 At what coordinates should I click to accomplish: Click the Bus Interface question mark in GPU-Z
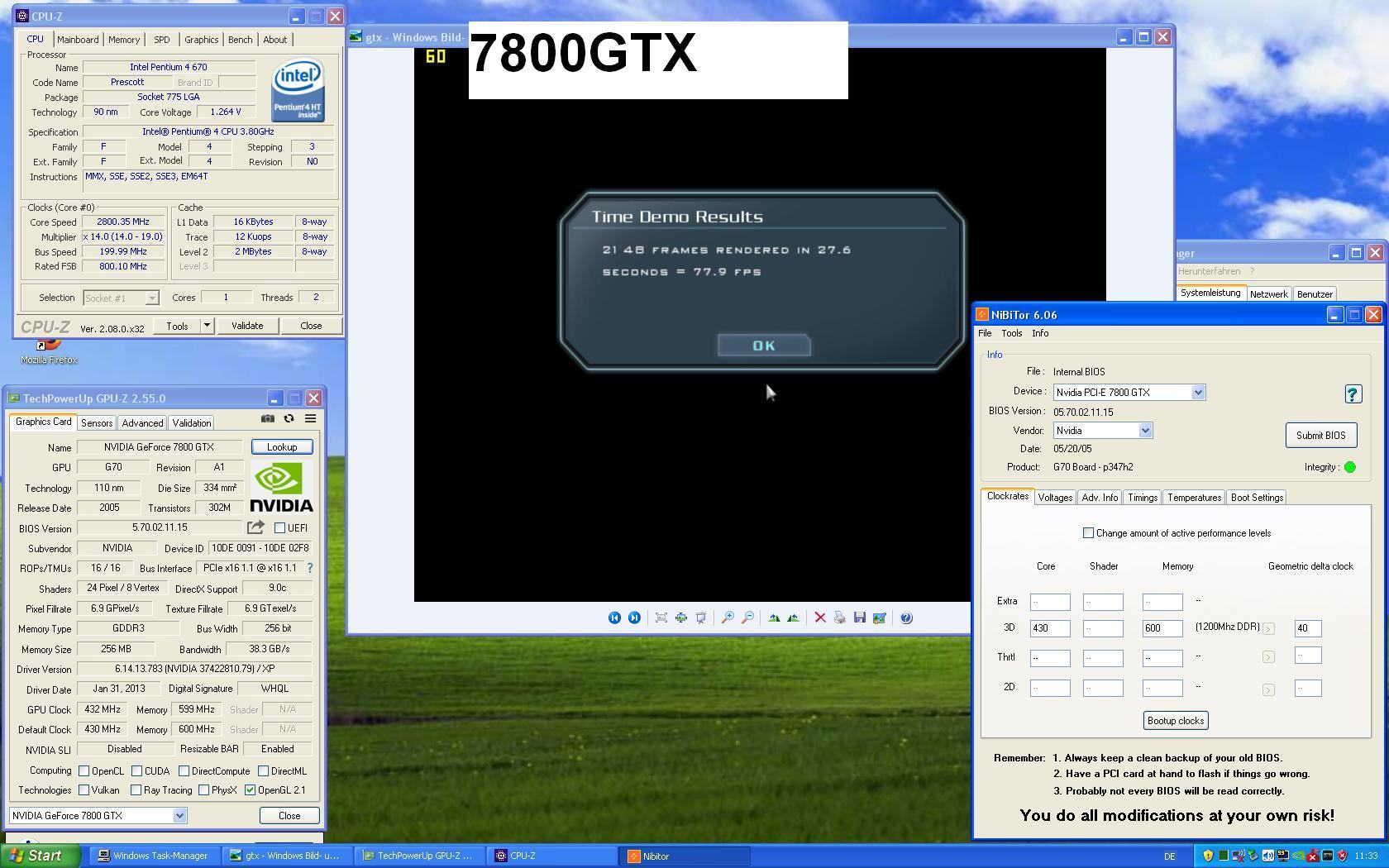click(310, 568)
